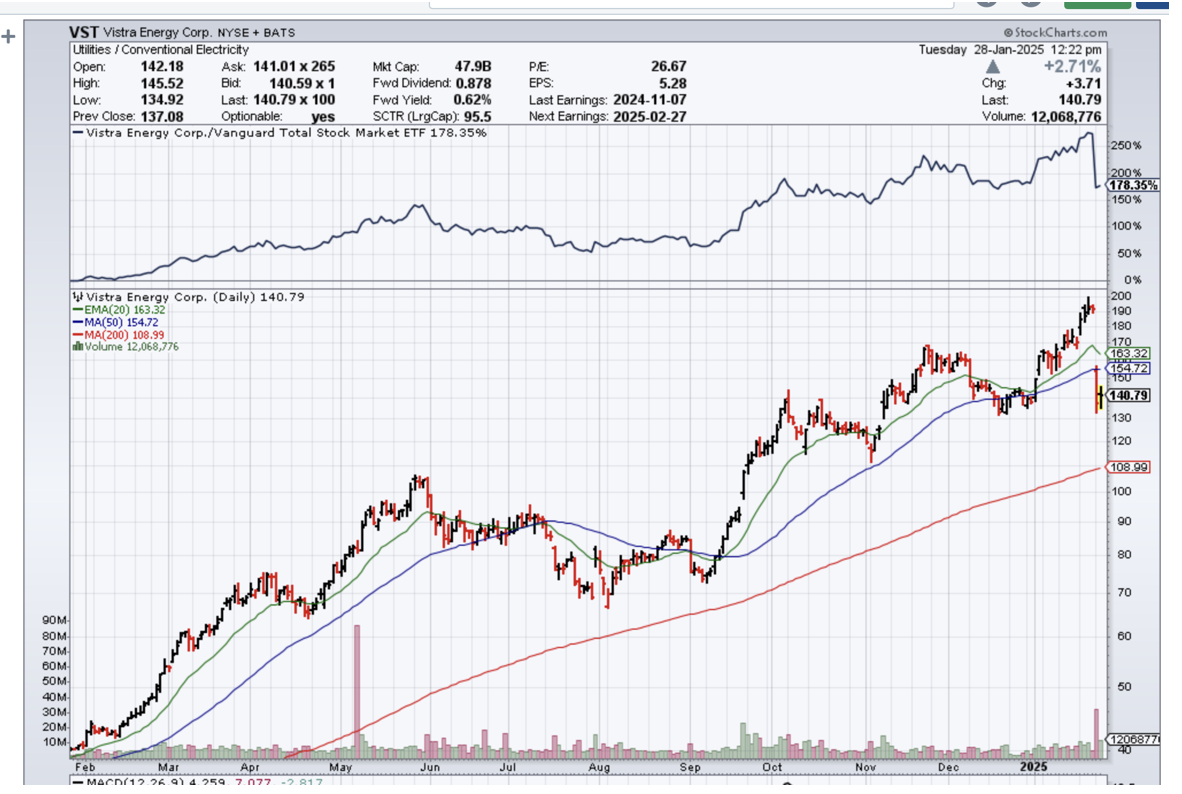Click the NYSE + BATS exchange label
This screenshot has height=794, width=1182.
pos(256,33)
